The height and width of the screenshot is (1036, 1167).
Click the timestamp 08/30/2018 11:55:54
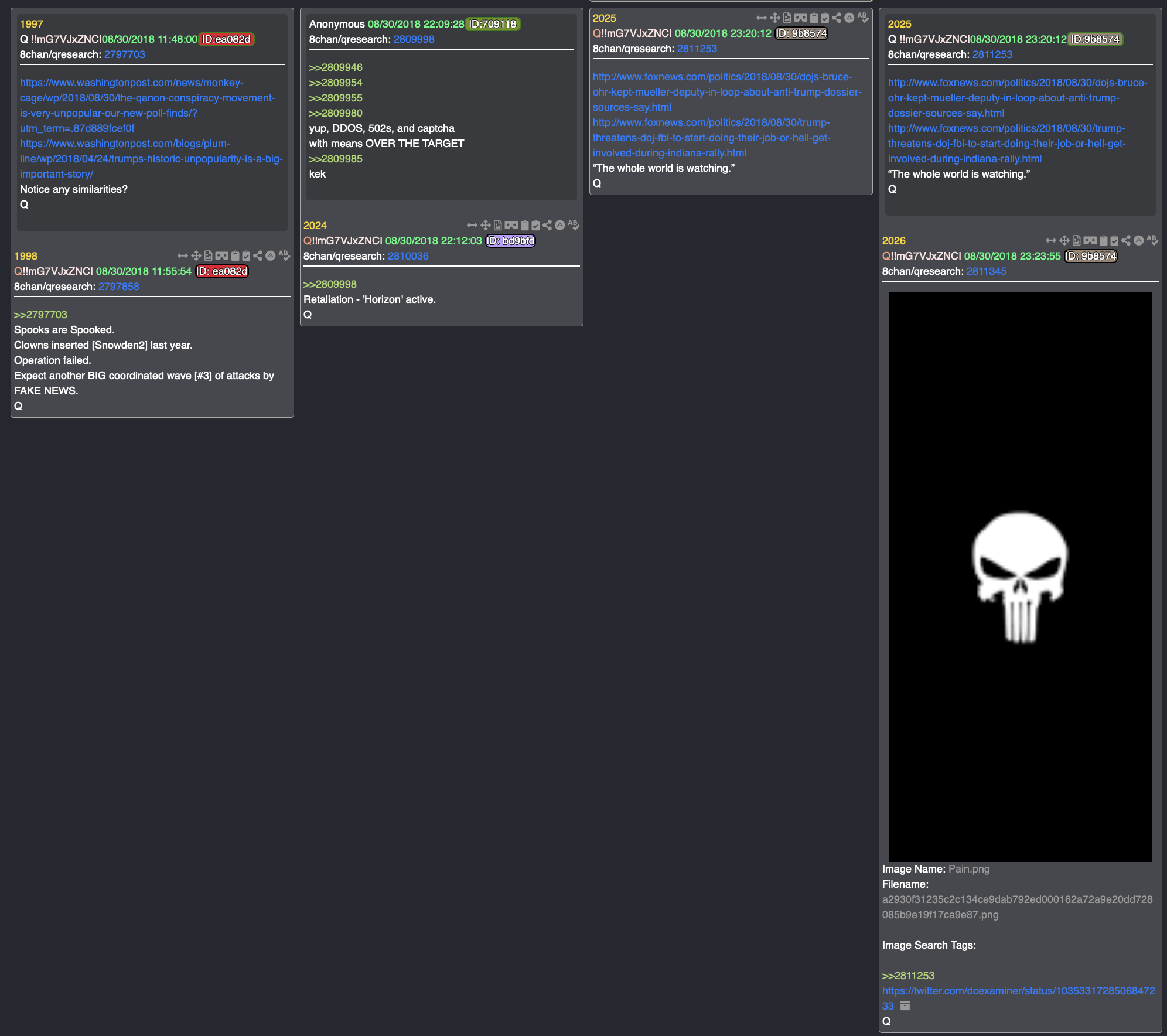click(144, 271)
